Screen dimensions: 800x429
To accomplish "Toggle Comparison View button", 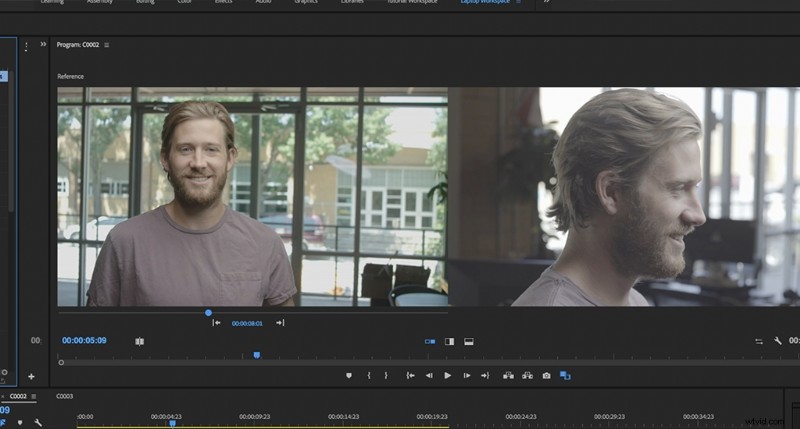I will click(x=565, y=375).
